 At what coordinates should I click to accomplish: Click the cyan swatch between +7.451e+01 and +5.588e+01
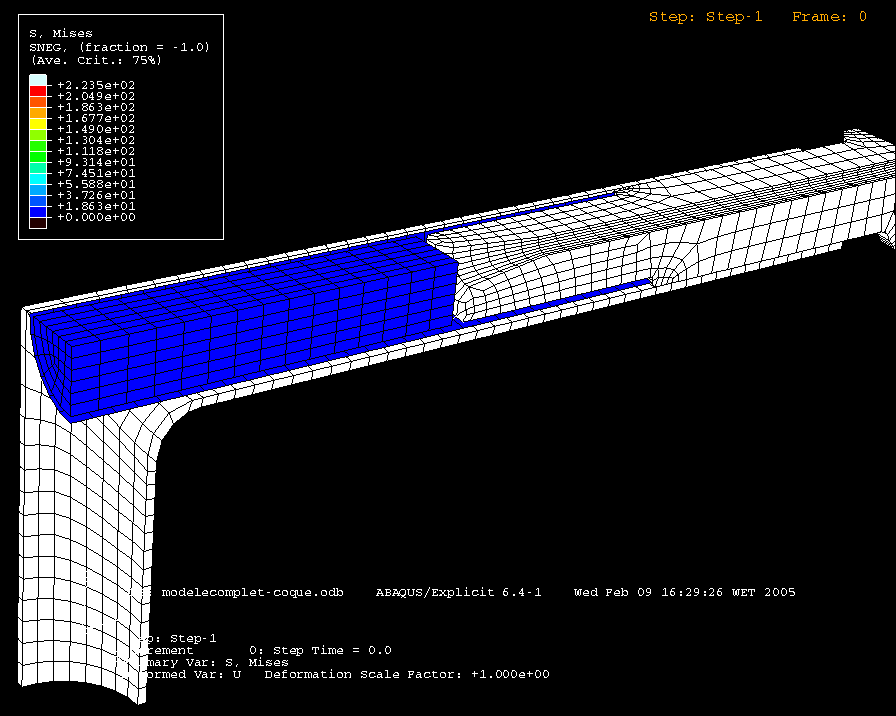point(38,179)
